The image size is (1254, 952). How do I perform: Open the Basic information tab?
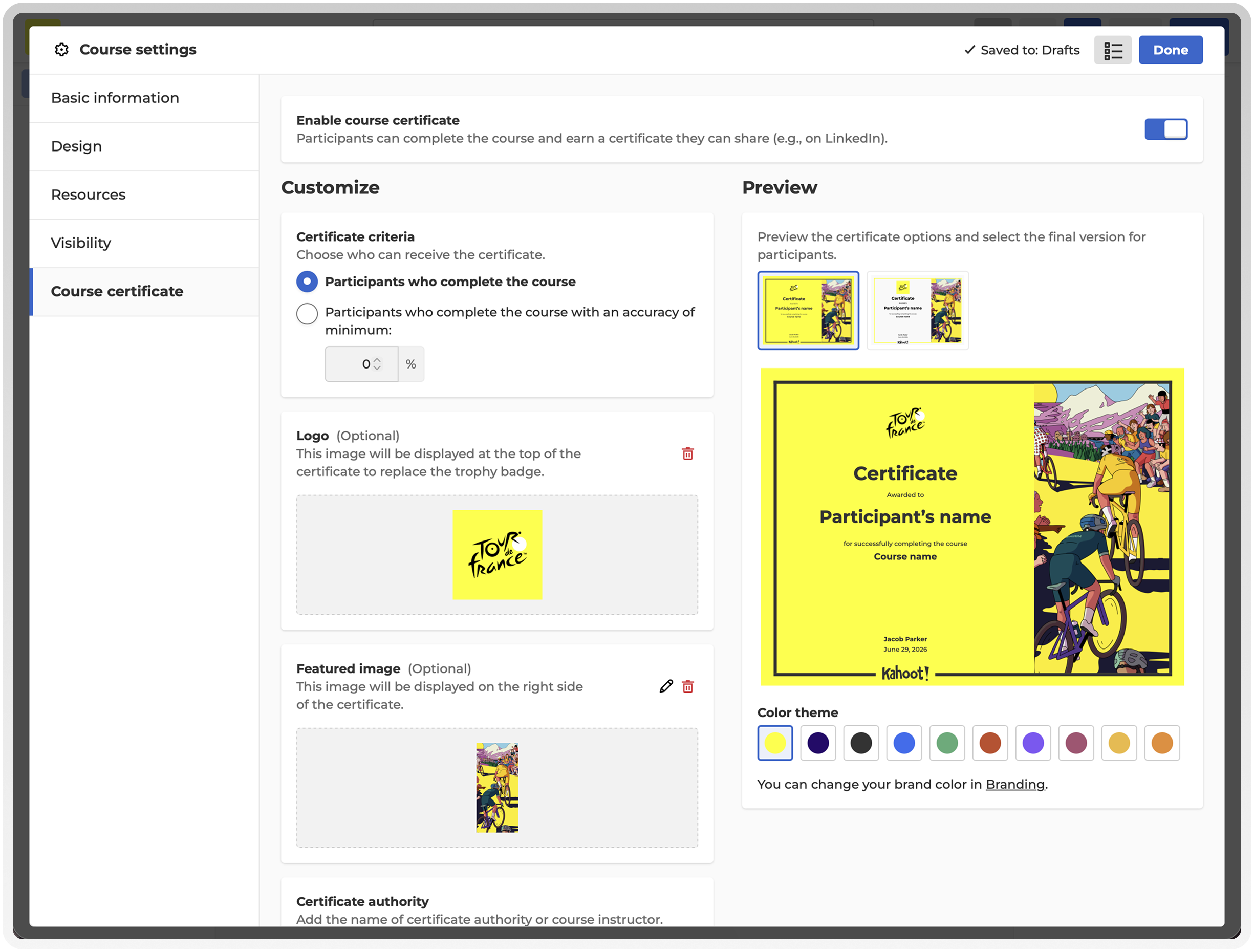pyautogui.click(x=144, y=98)
